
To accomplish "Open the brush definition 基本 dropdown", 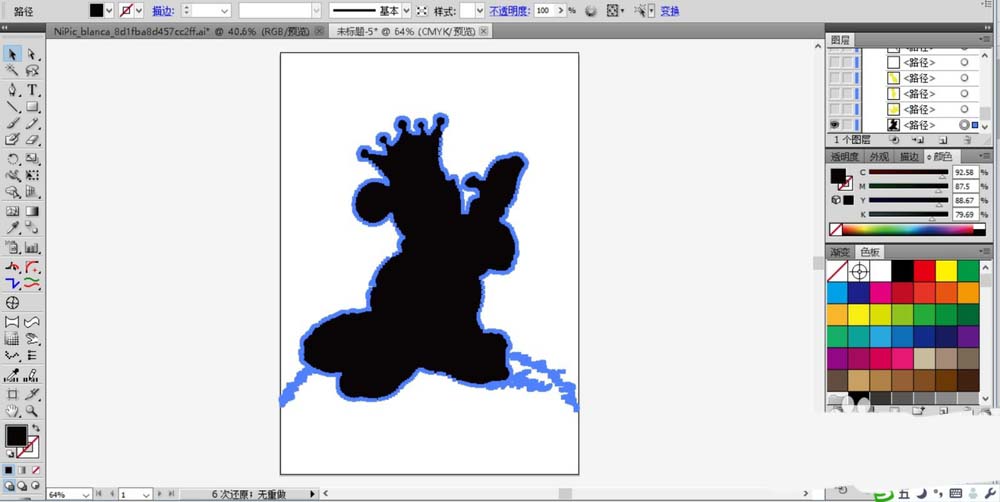I will pos(406,11).
